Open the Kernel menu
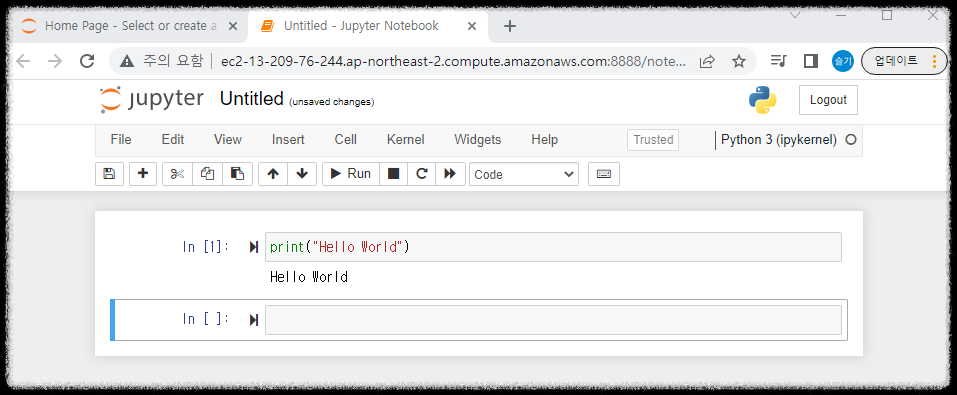Screen dimensions: 957x395 point(405,140)
